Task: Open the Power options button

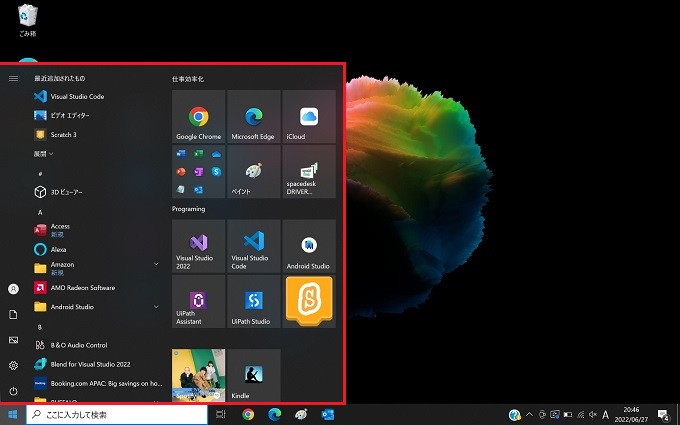Action: [x=13, y=391]
